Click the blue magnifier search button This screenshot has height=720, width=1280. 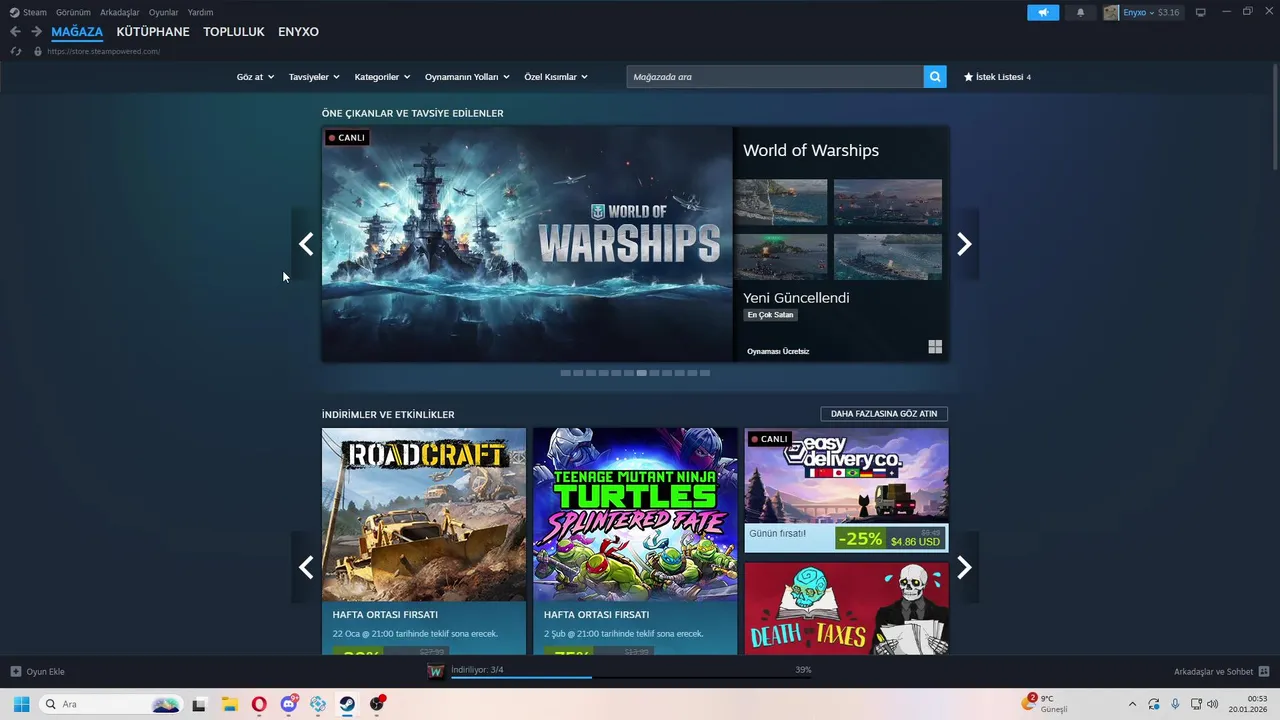click(935, 76)
